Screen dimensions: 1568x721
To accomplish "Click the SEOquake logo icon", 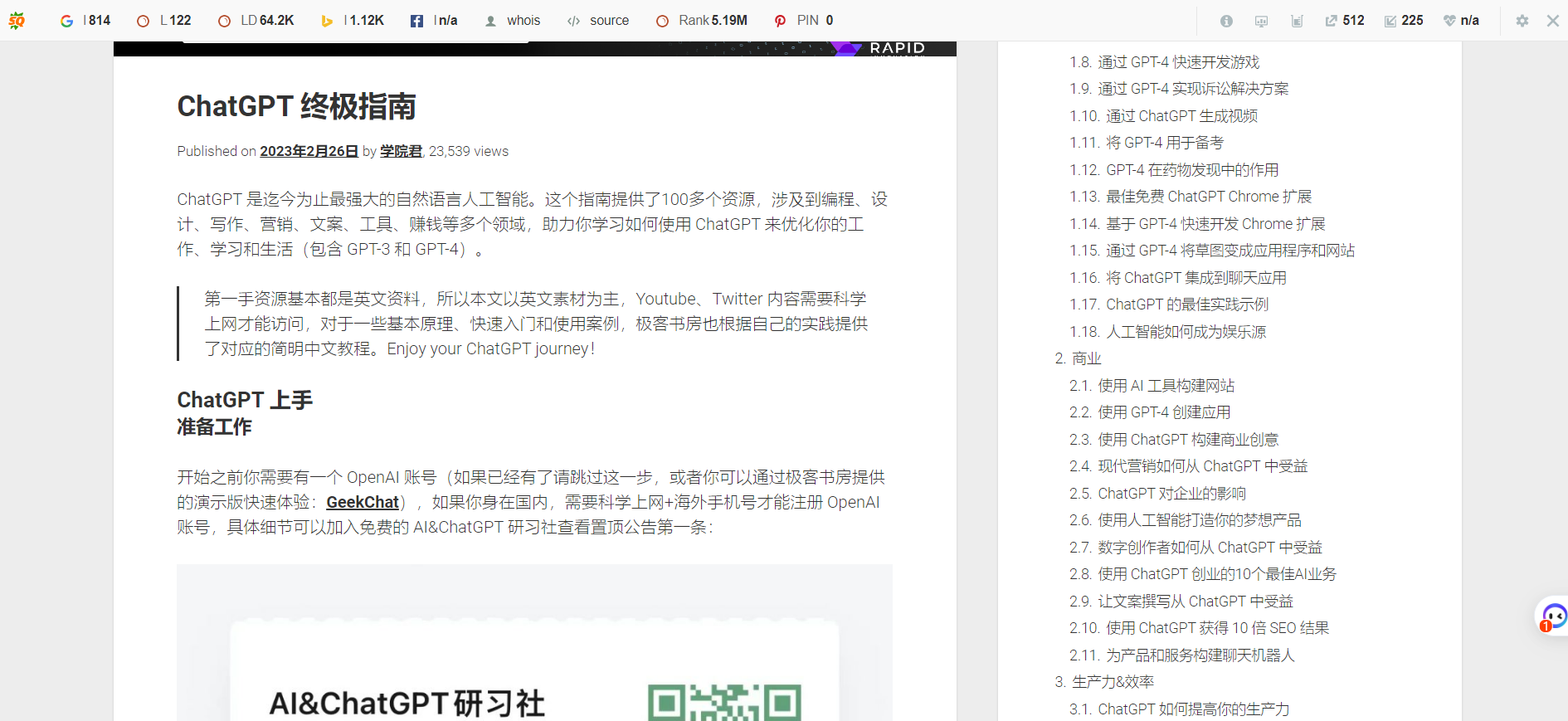I will coord(17,21).
